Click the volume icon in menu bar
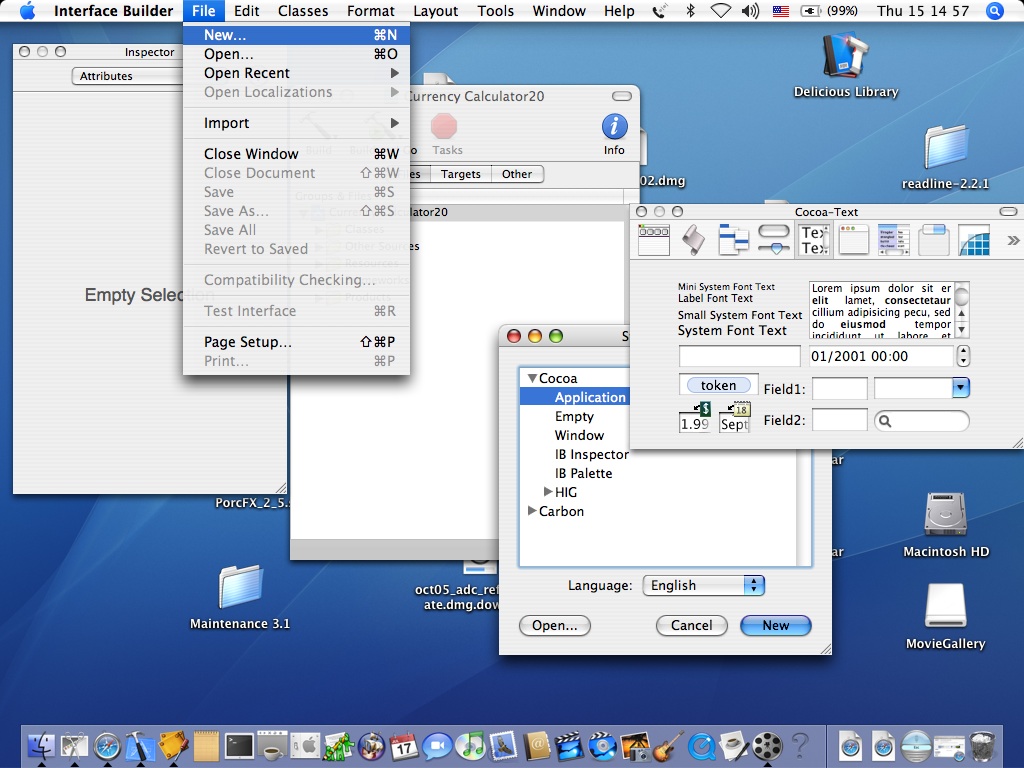The height and width of the screenshot is (768, 1024). (750, 11)
